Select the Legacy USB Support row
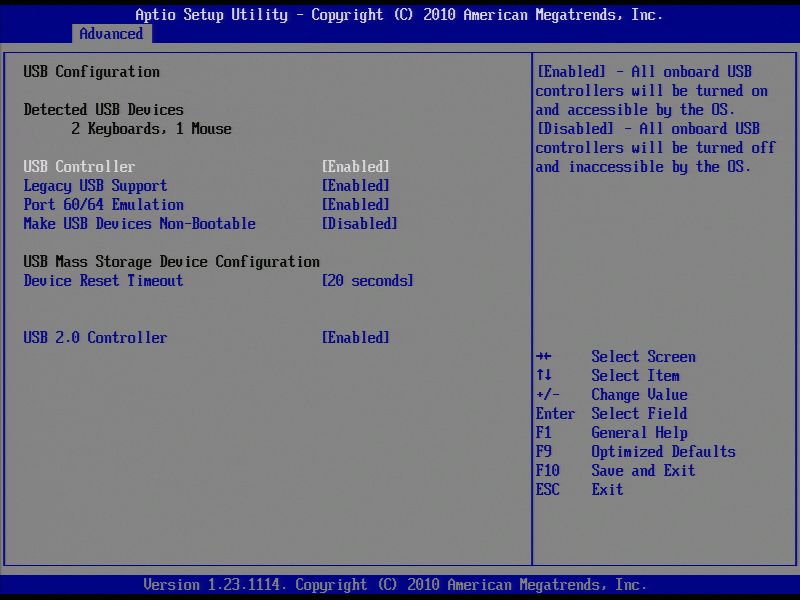 98,185
